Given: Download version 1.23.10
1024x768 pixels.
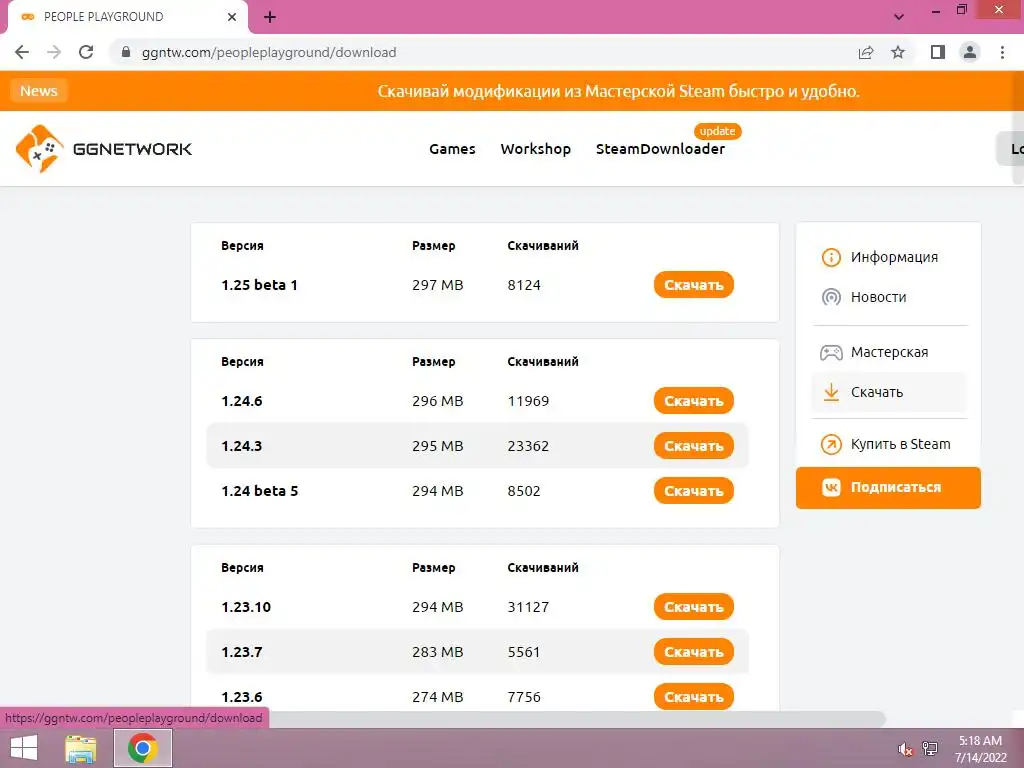Looking at the screenshot, I should point(694,607).
